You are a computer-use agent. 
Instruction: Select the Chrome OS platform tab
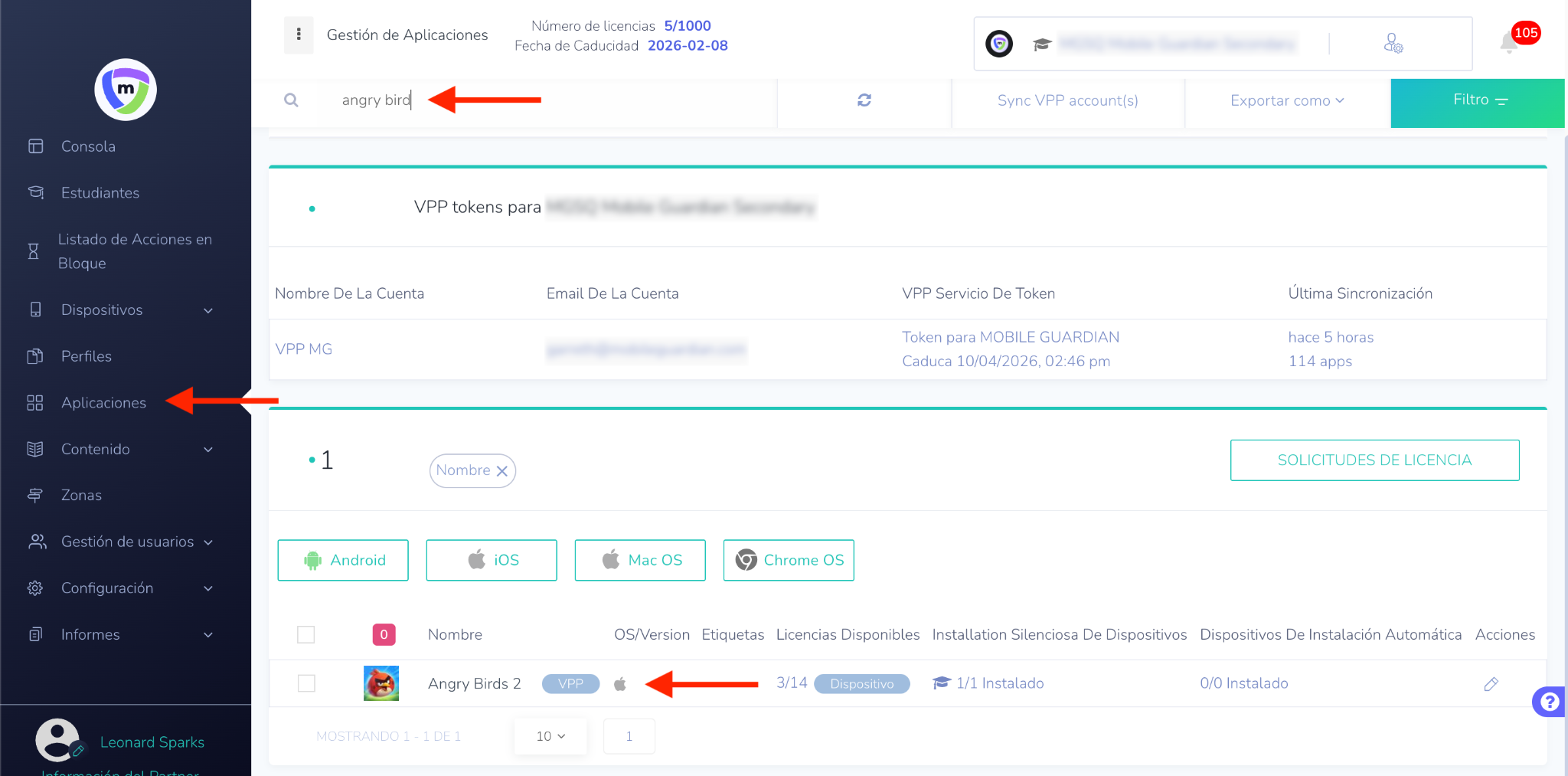pos(789,560)
